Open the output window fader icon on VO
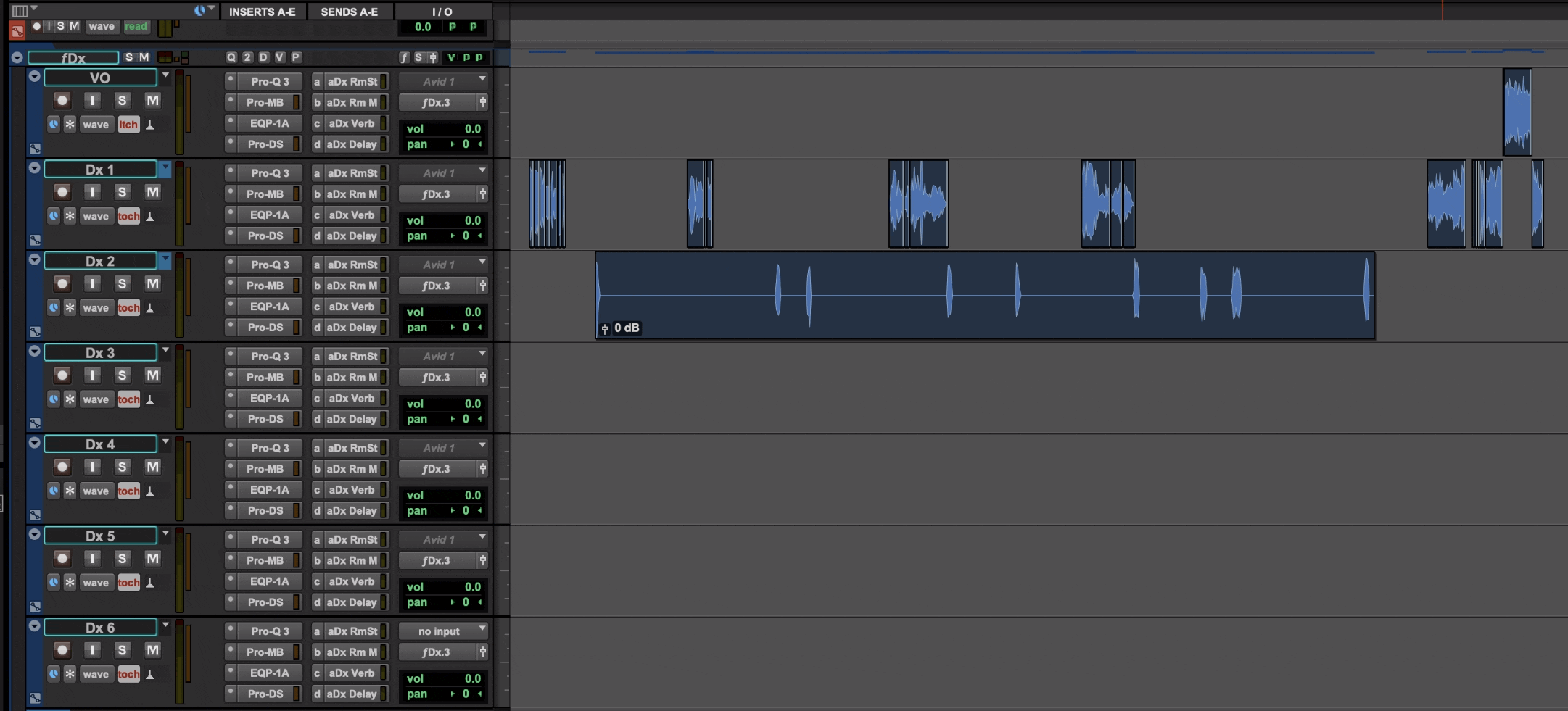 [482, 102]
